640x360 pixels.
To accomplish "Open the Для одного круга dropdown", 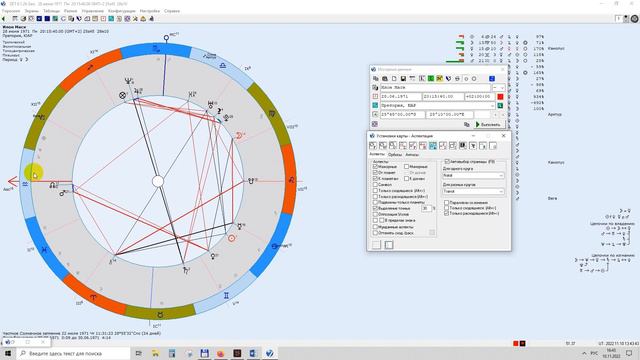I will [x=473, y=176].
